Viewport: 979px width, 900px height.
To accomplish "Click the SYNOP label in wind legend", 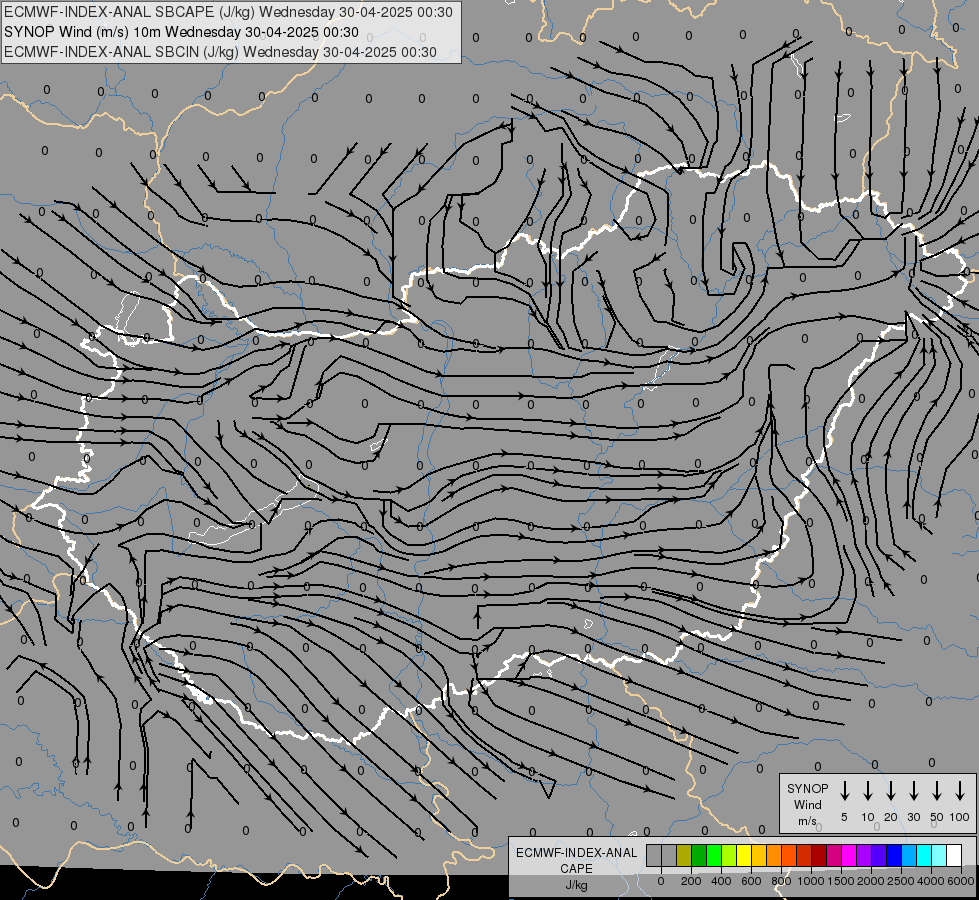I will [x=807, y=789].
